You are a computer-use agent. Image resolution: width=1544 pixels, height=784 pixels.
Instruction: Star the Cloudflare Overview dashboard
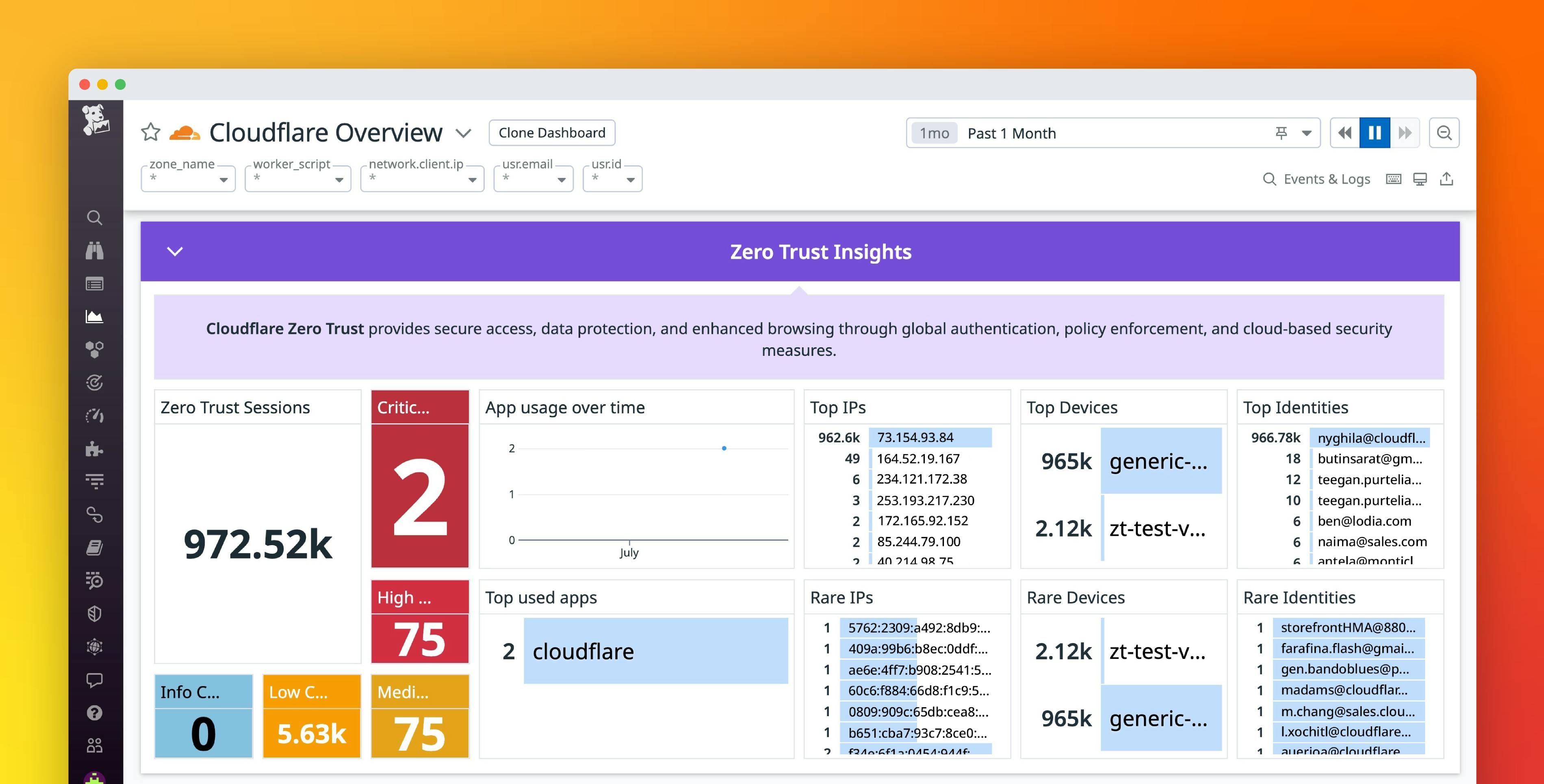click(150, 132)
